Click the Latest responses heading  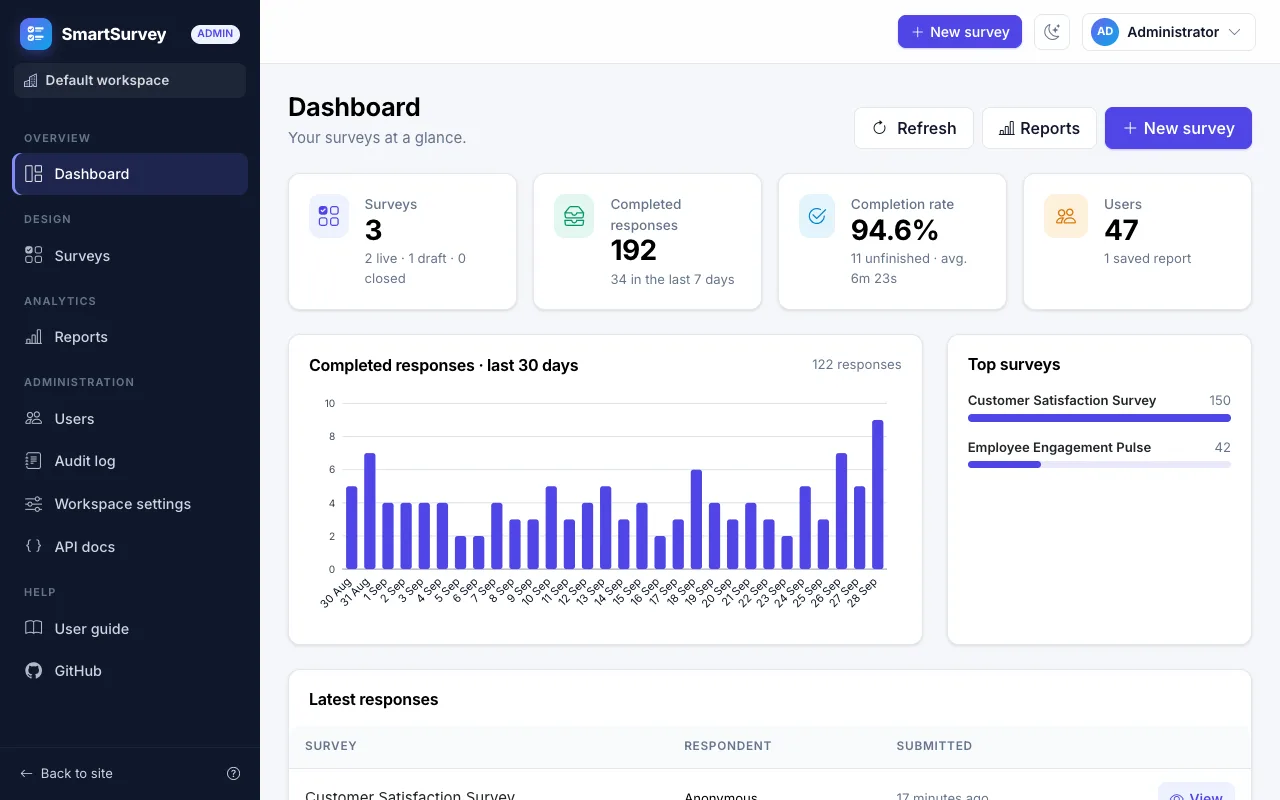coord(374,699)
